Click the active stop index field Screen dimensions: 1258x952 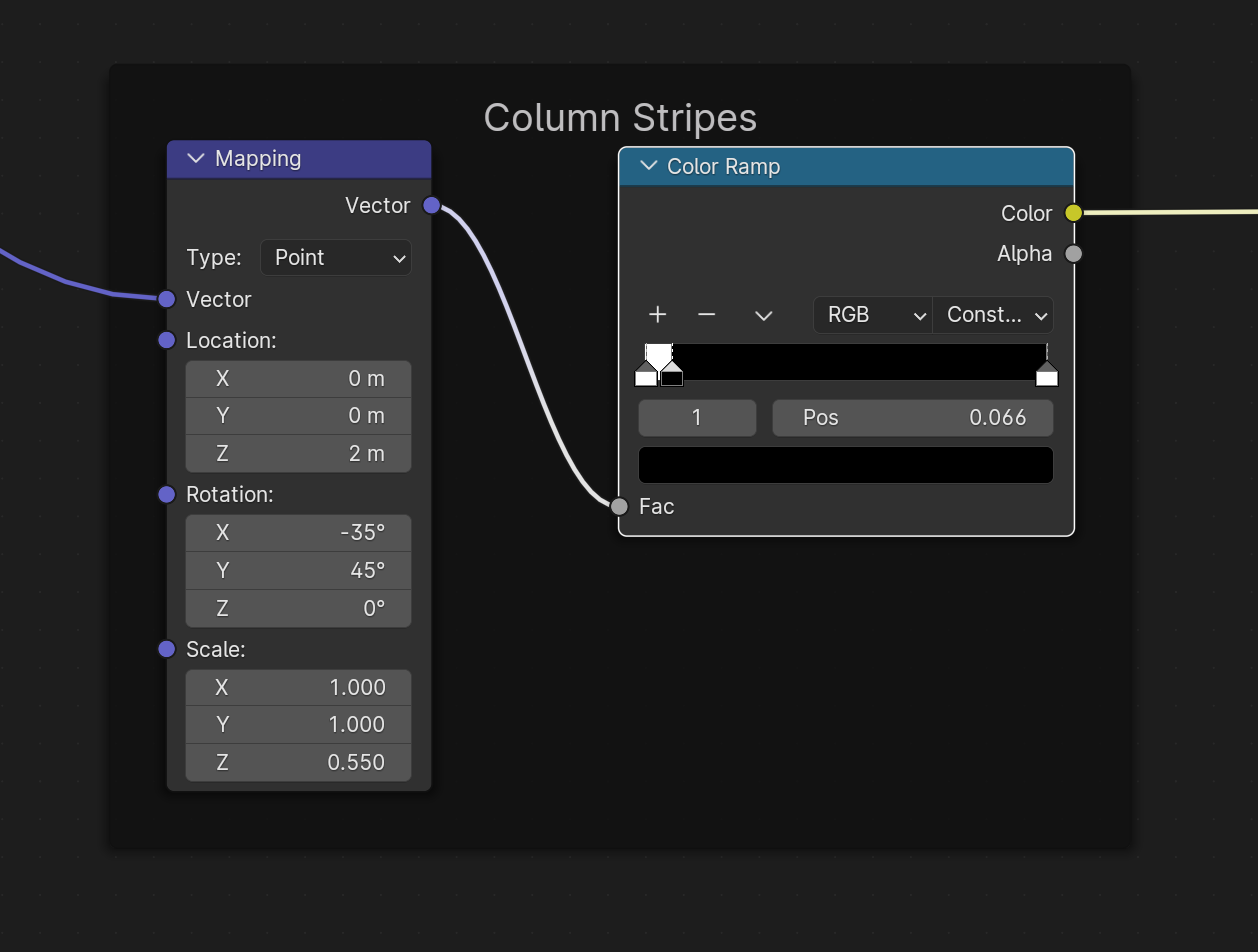click(697, 418)
